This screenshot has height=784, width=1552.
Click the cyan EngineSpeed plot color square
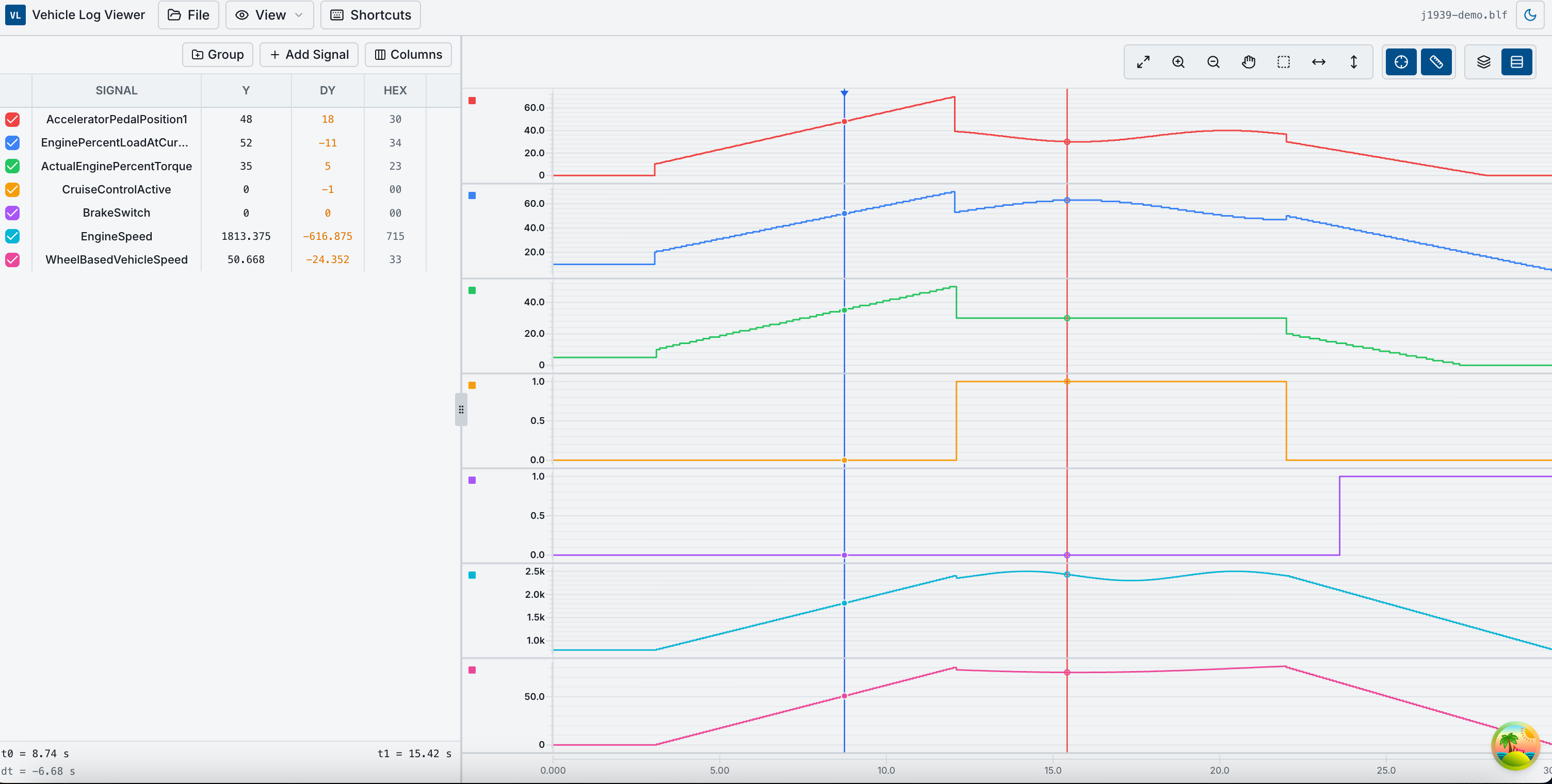click(x=472, y=575)
